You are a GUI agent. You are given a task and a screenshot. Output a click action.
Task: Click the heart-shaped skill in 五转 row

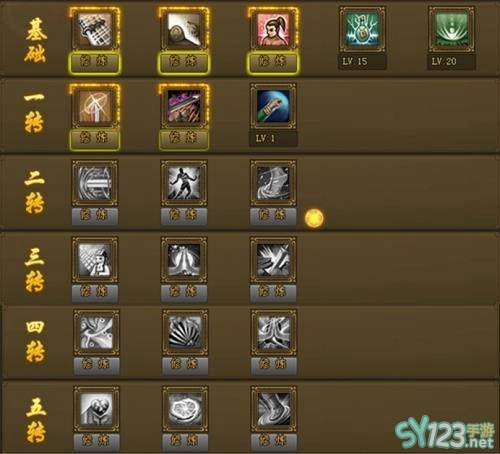tap(96, 409)
